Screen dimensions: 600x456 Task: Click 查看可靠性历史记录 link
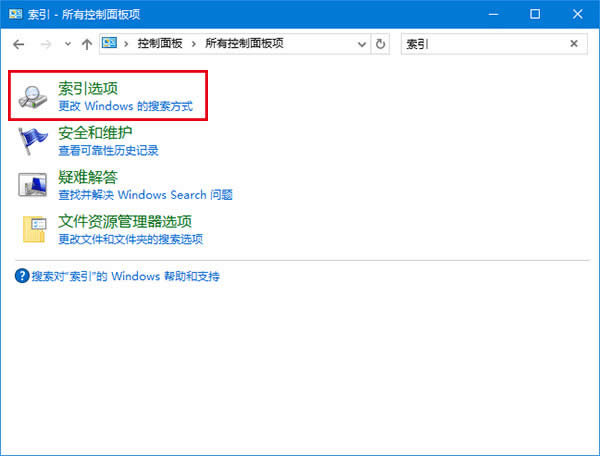click(x=108, y=151)
